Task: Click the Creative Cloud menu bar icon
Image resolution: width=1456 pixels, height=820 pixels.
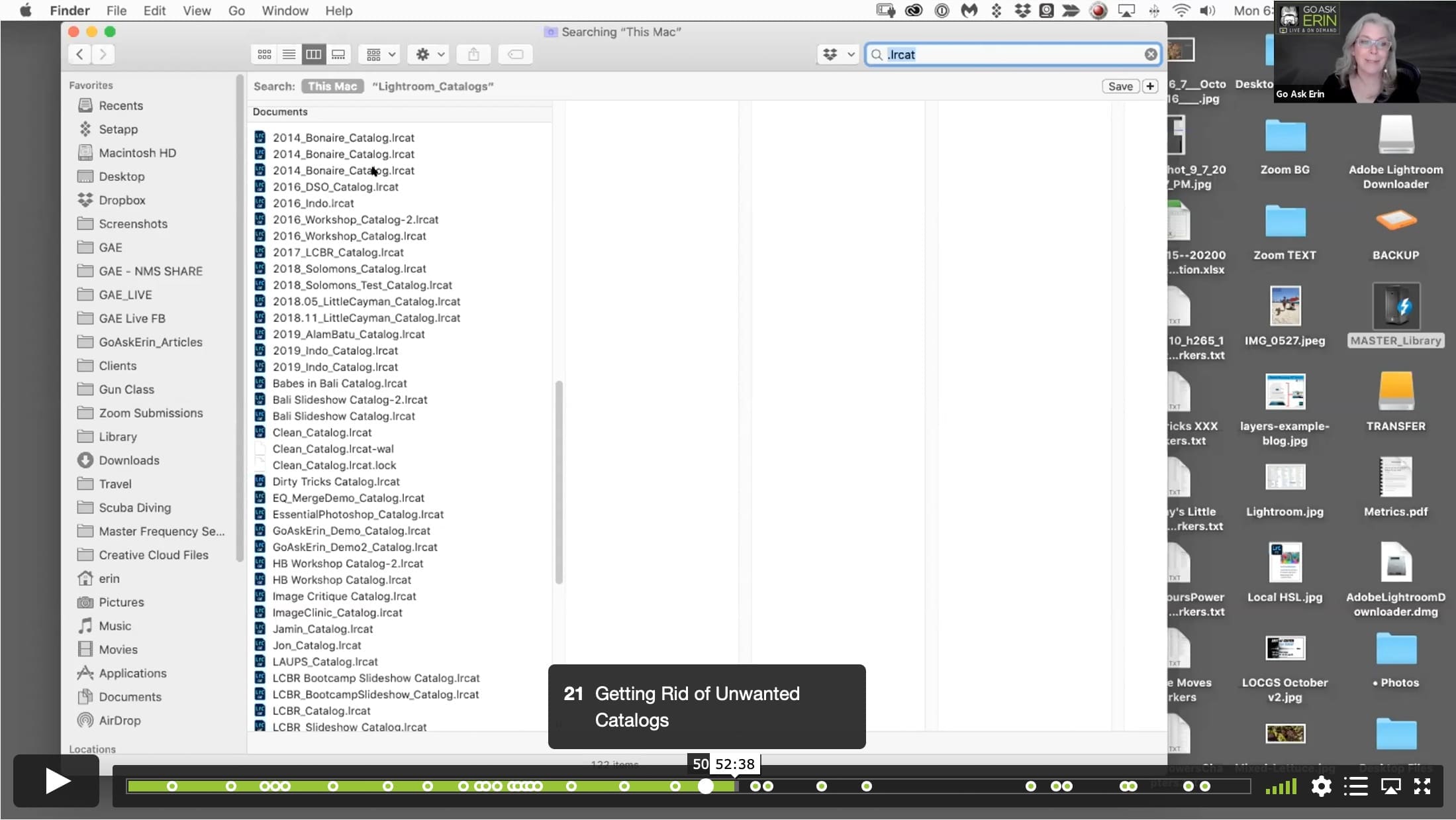Action: [914, 11]
